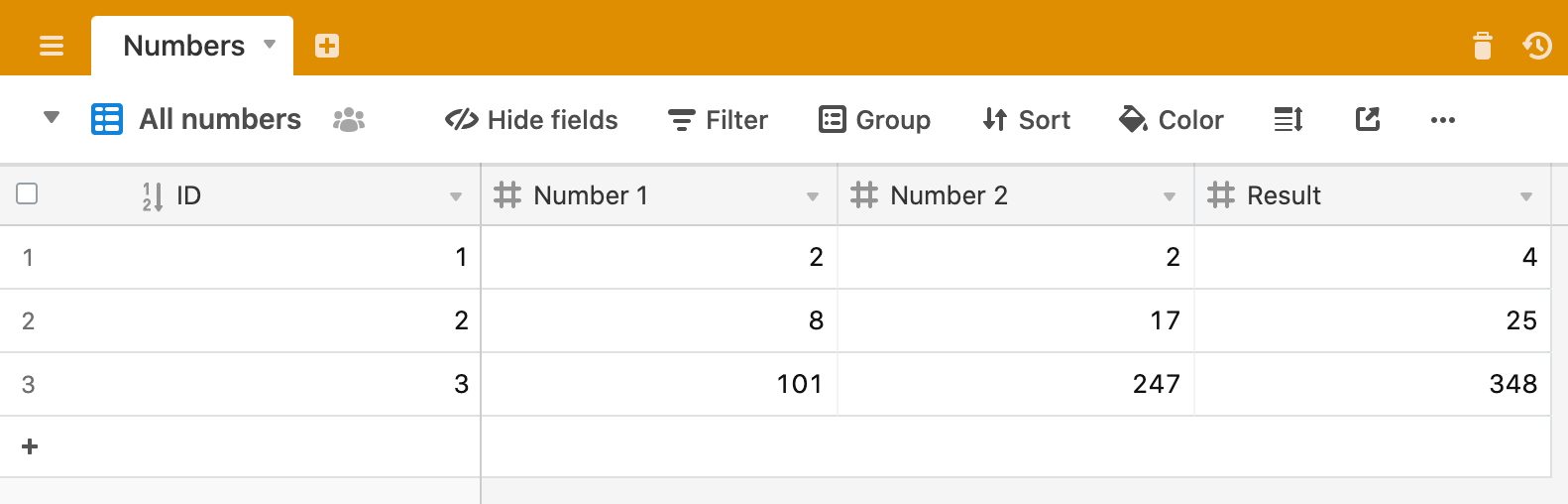This screenshot has height=504, width=1568.
Task: Click the Sort button
Action: pyautogui.click(x=1027, y=120)
